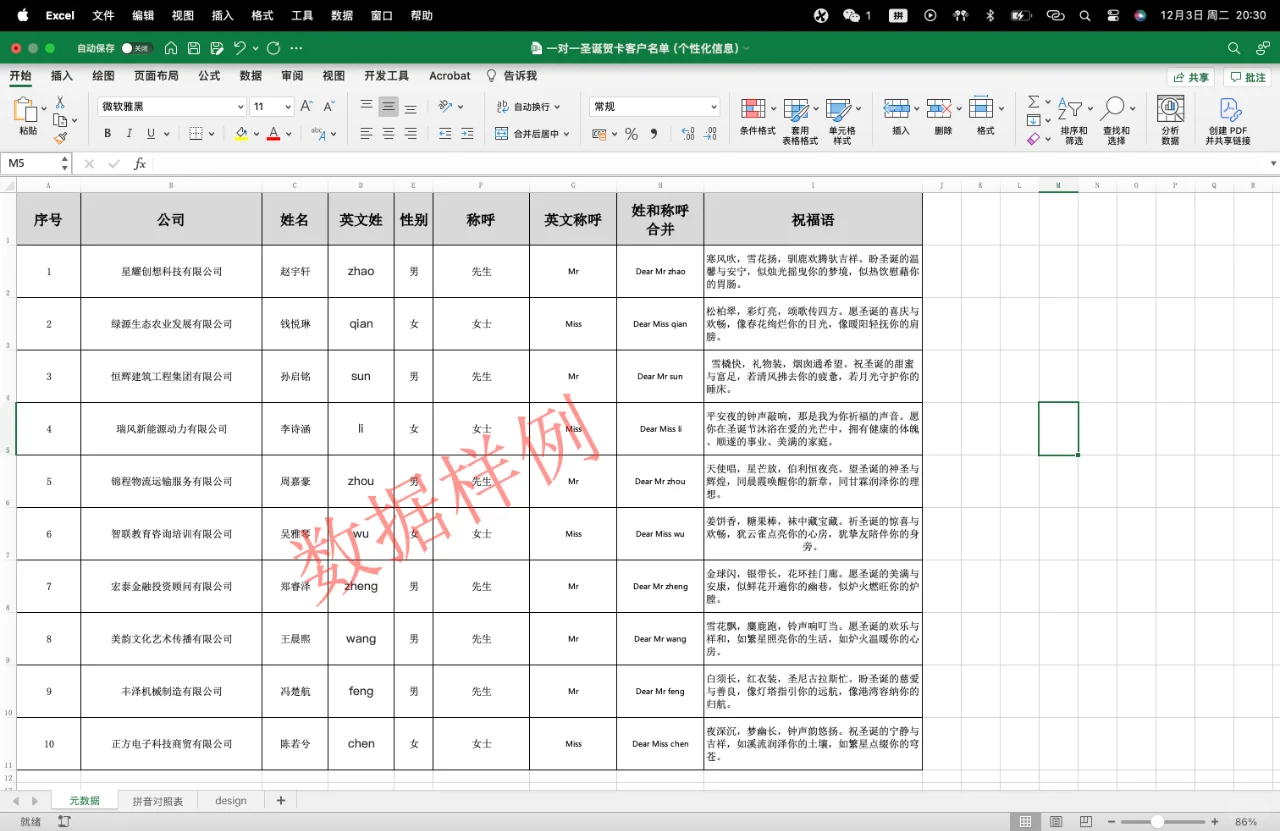Open the font color swatch with red underline

point(274,133)
